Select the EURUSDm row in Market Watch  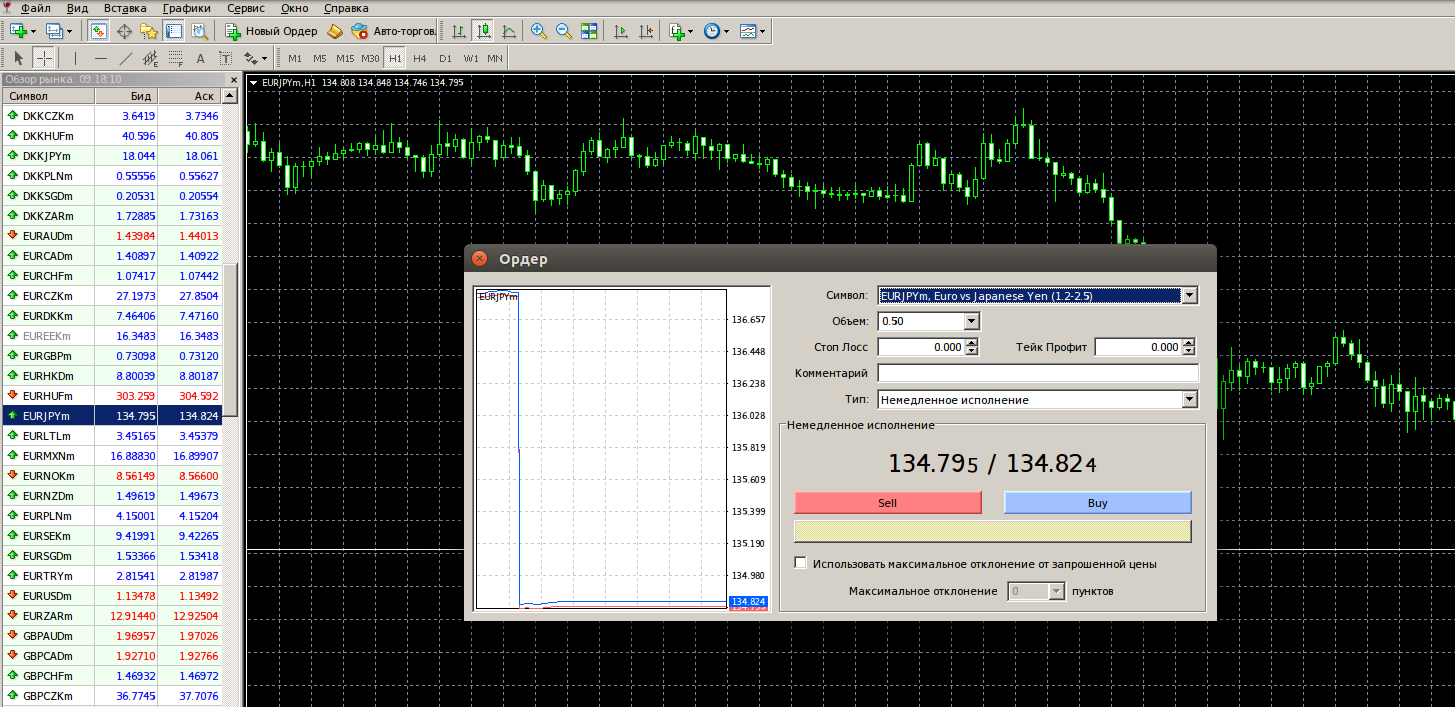(111, 596)
